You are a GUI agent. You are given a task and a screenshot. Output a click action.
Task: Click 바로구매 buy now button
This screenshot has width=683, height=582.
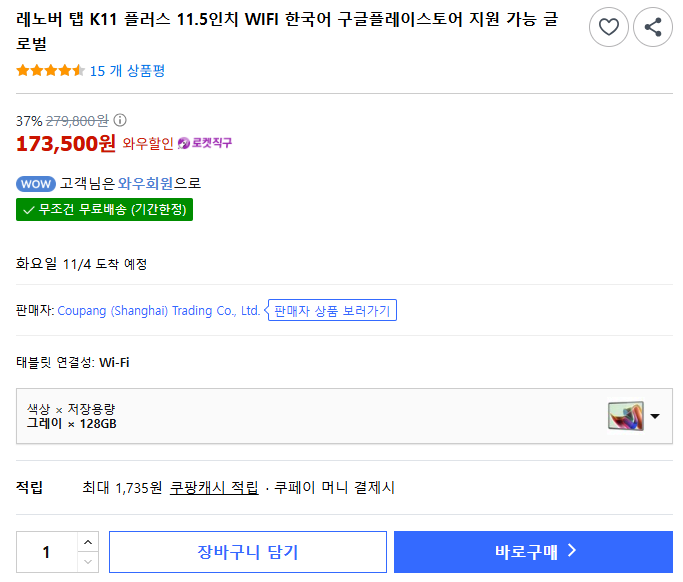[533, 552]
